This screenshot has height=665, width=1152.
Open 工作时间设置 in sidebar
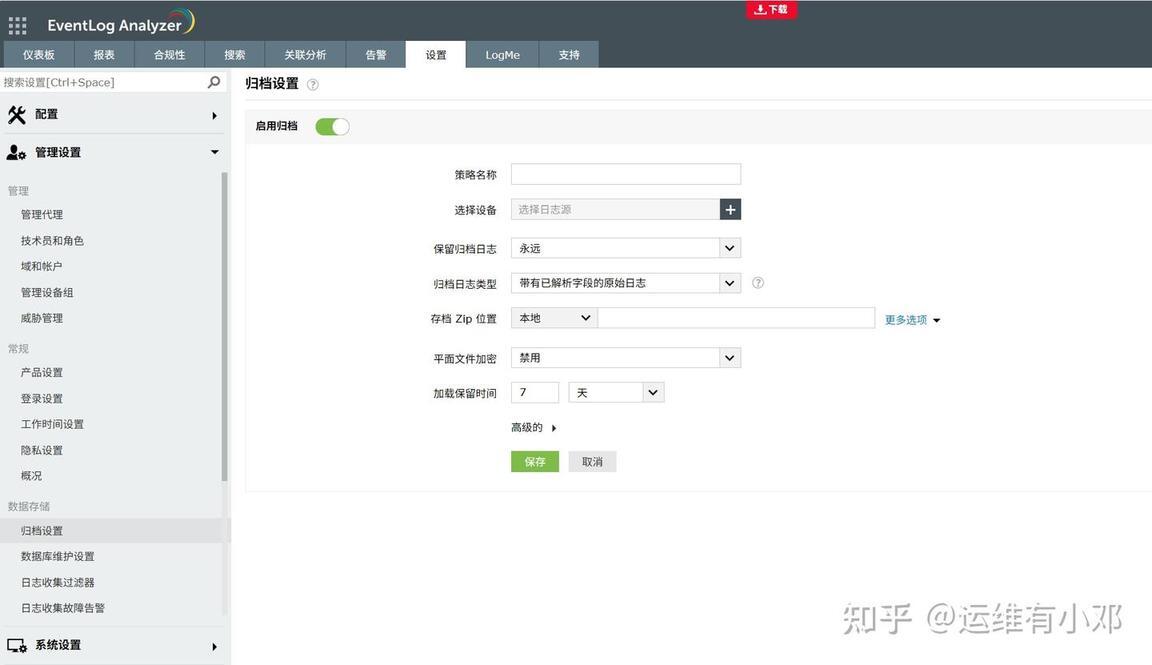52,424
